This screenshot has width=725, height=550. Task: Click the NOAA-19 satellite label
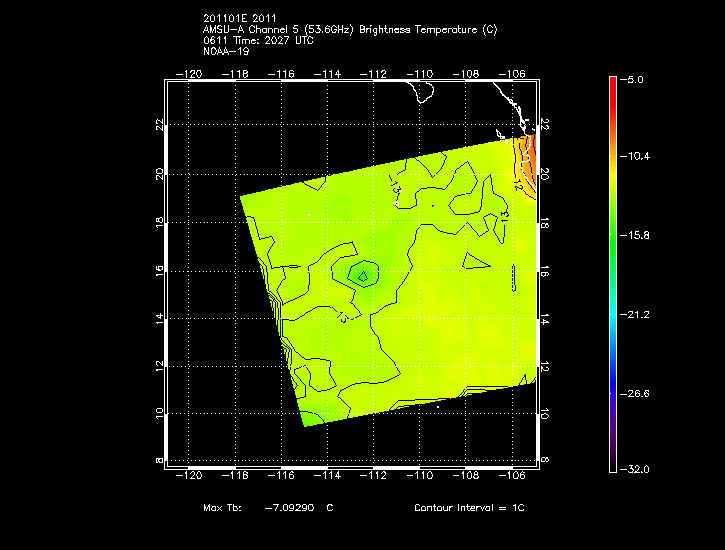225,51
